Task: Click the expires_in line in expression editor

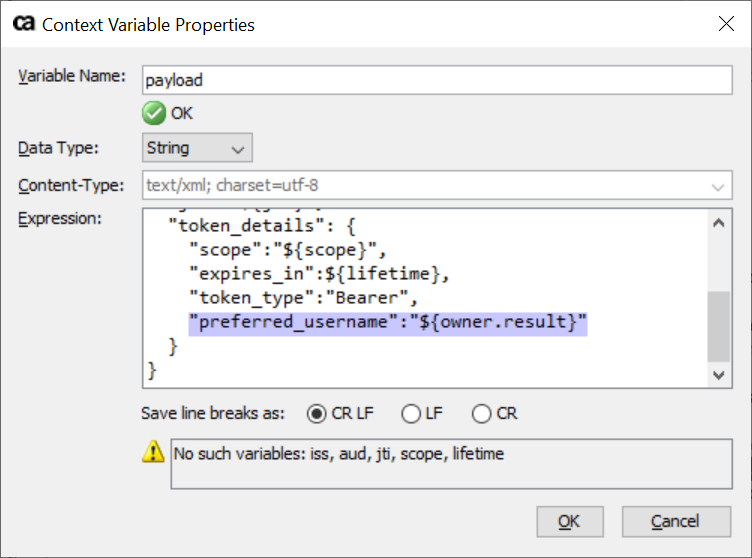Action: 320,274
